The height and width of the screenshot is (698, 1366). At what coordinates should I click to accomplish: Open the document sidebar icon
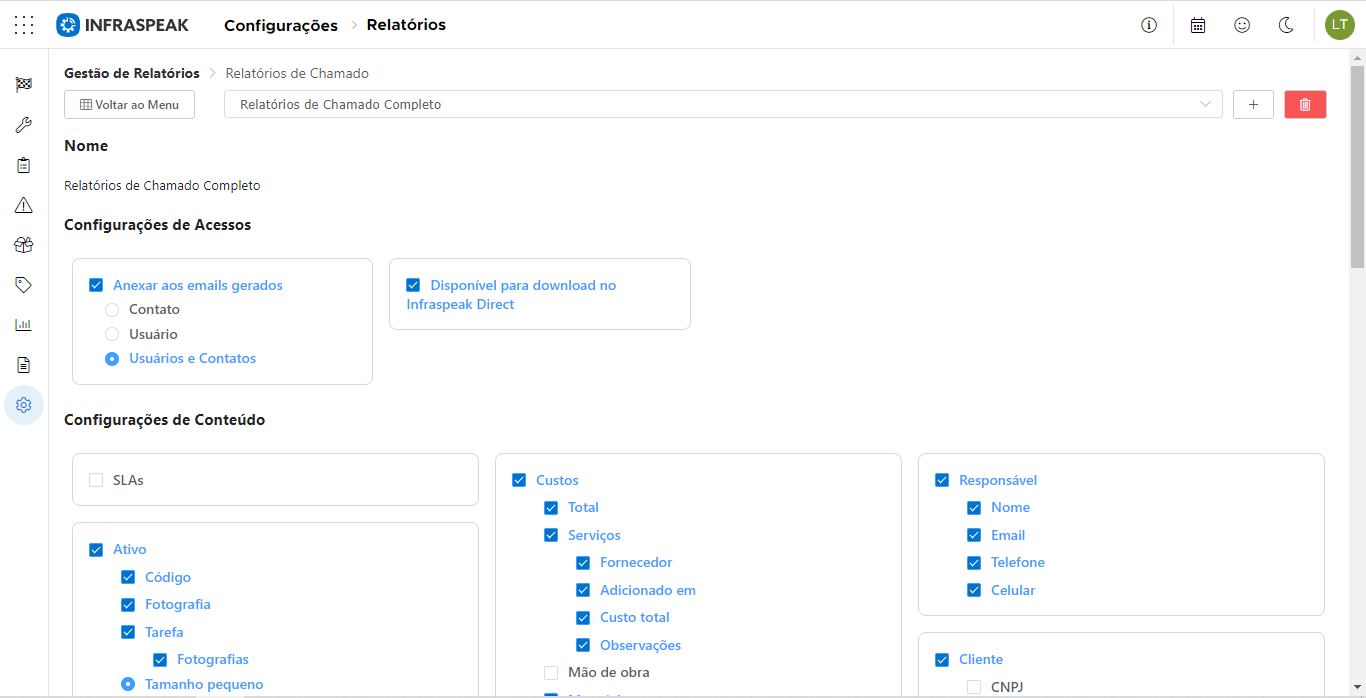point(24,365)
